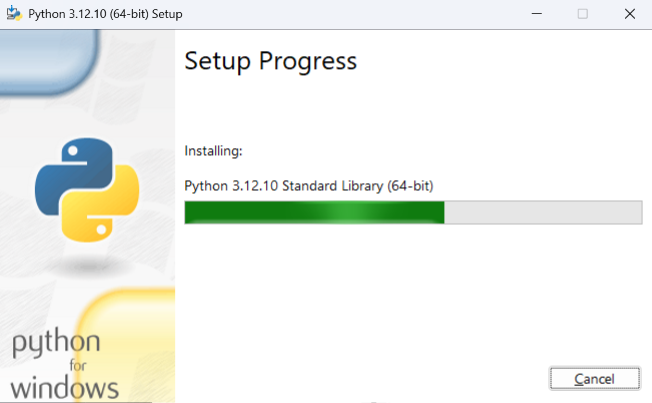Select the "Python 3.12.10 Standard Library (64-bit)" text
Viewport: 652px width, 403px height.
[309, 186]
